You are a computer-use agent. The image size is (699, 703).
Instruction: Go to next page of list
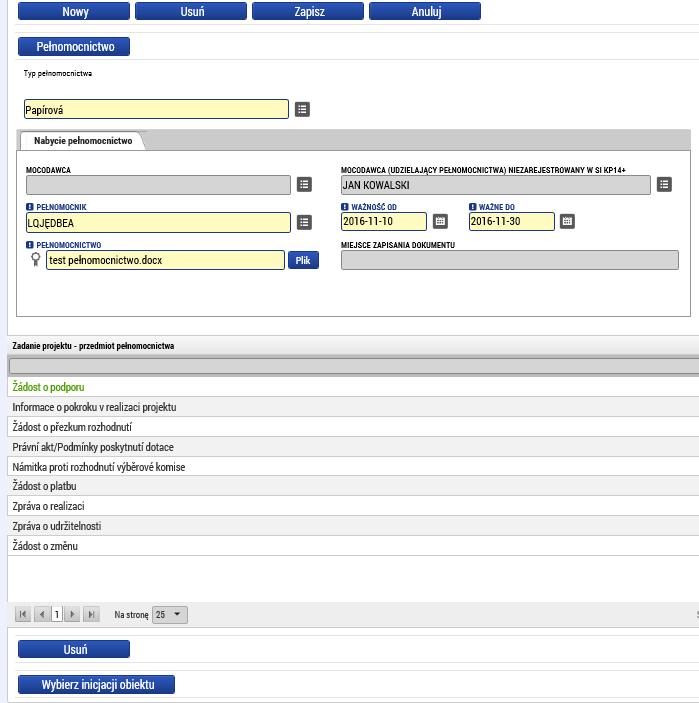click(72, 614)
